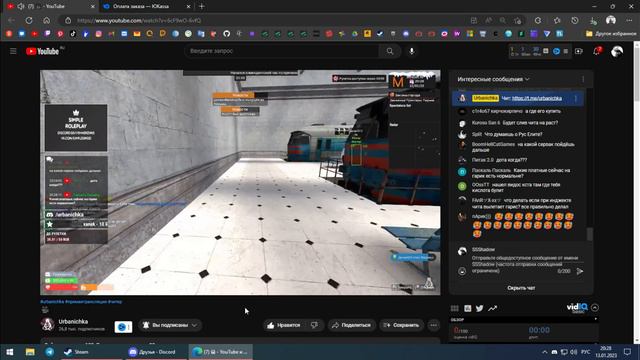Open the YouTube notifications bell

point(597,51)
